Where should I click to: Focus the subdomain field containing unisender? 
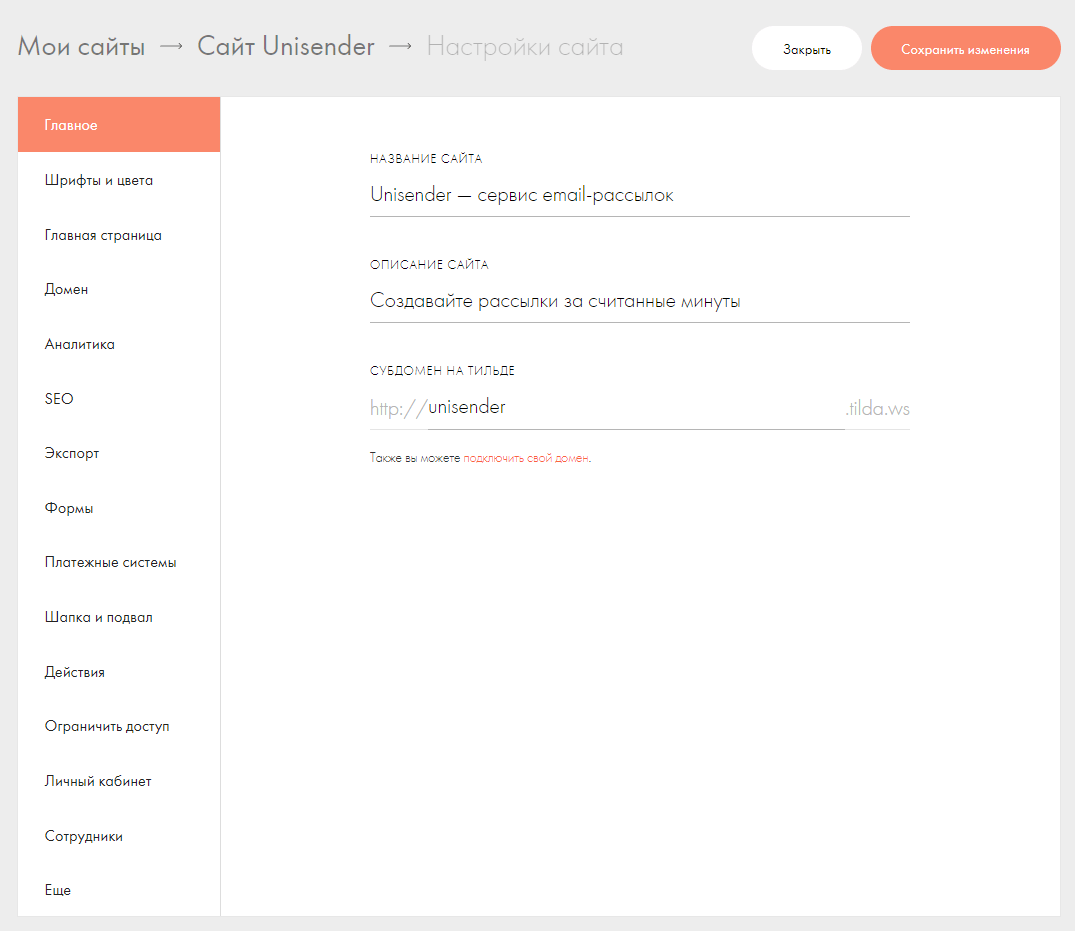[x=636, y=407]
